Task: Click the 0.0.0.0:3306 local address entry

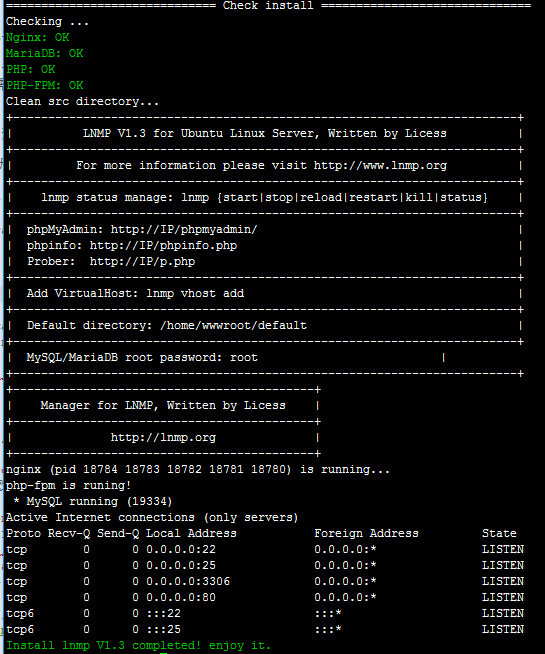Action: 188,581
